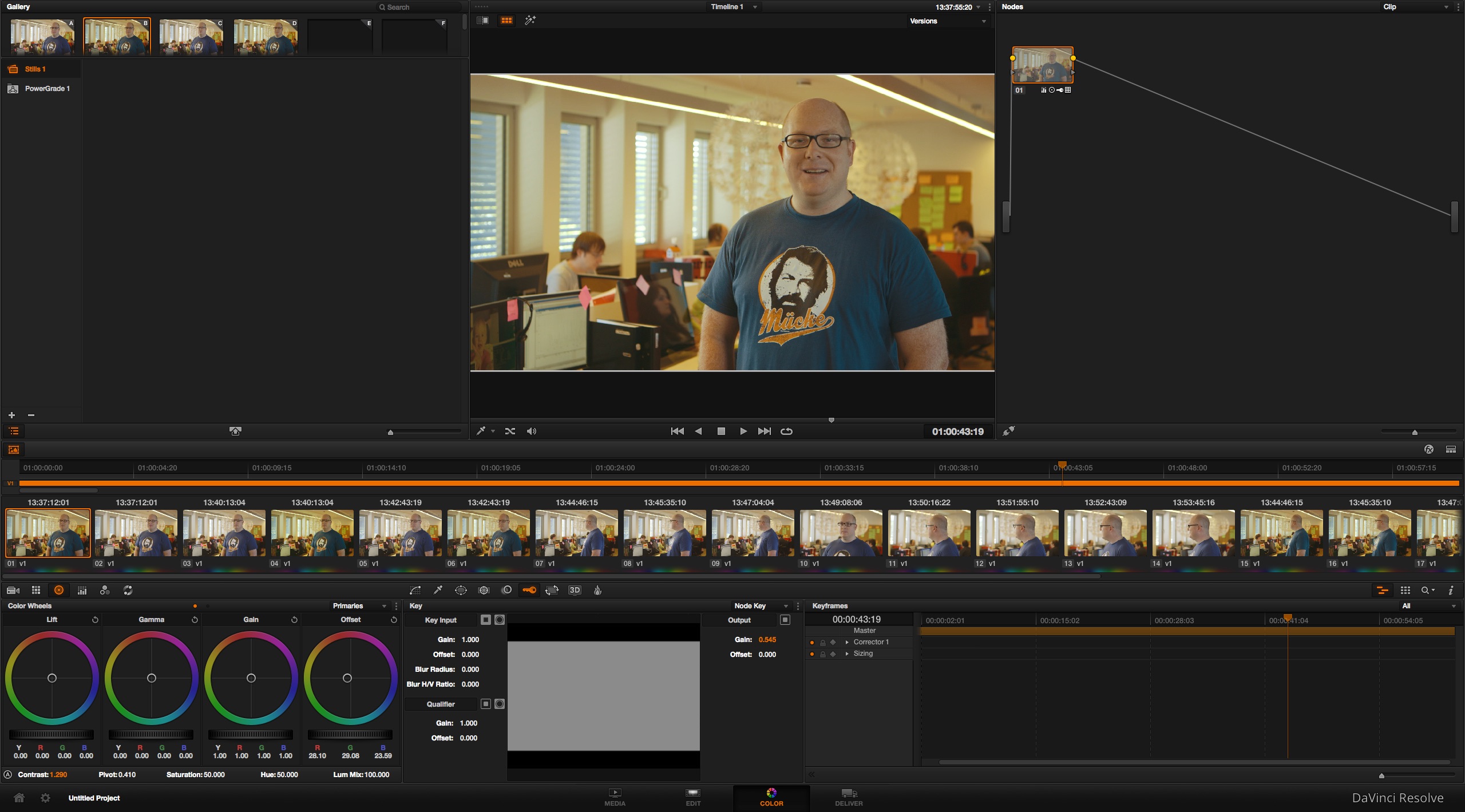Open the 3D stereoscopic palette

pyautogui.click(x=575, y=590)
